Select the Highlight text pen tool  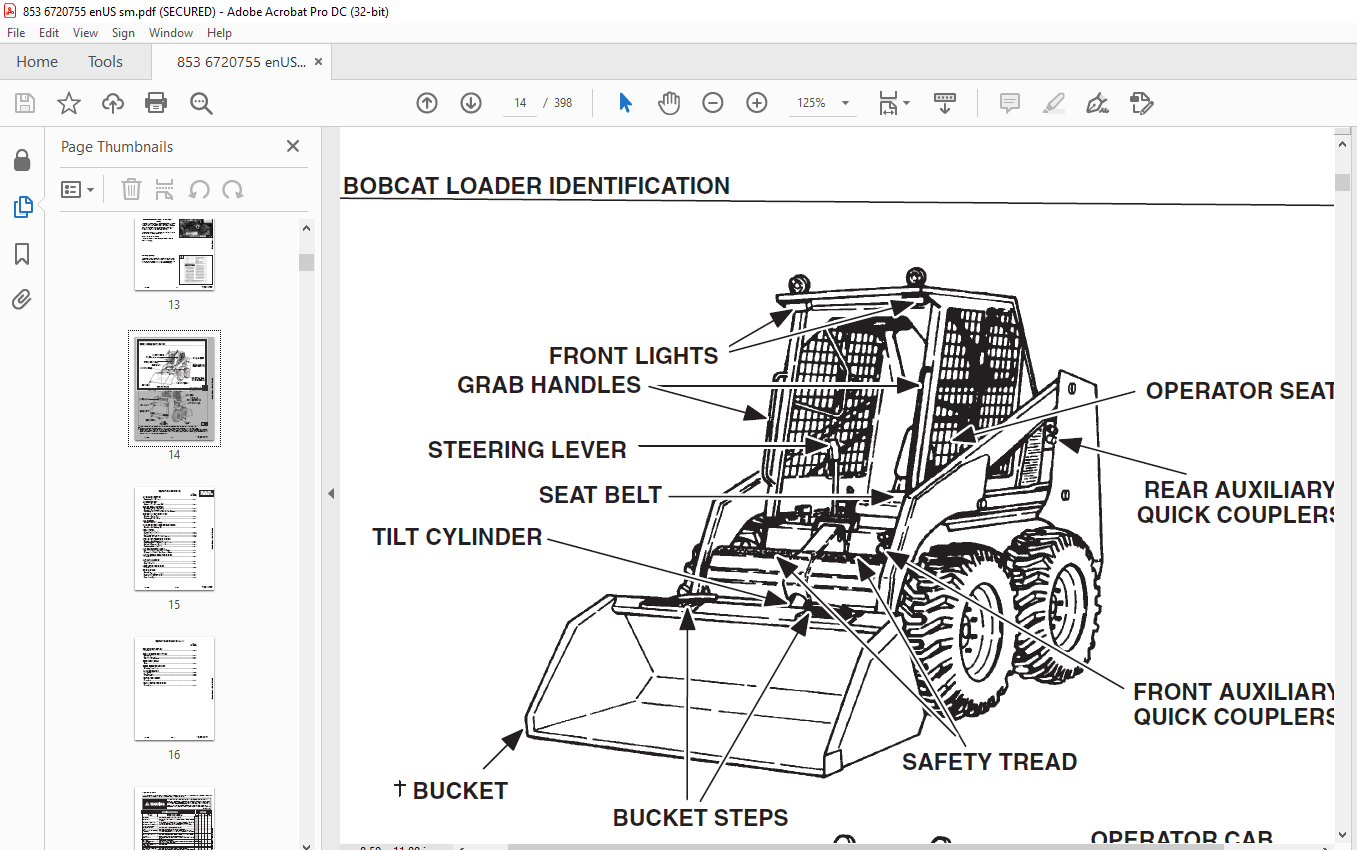click(x=1053, y=103)
